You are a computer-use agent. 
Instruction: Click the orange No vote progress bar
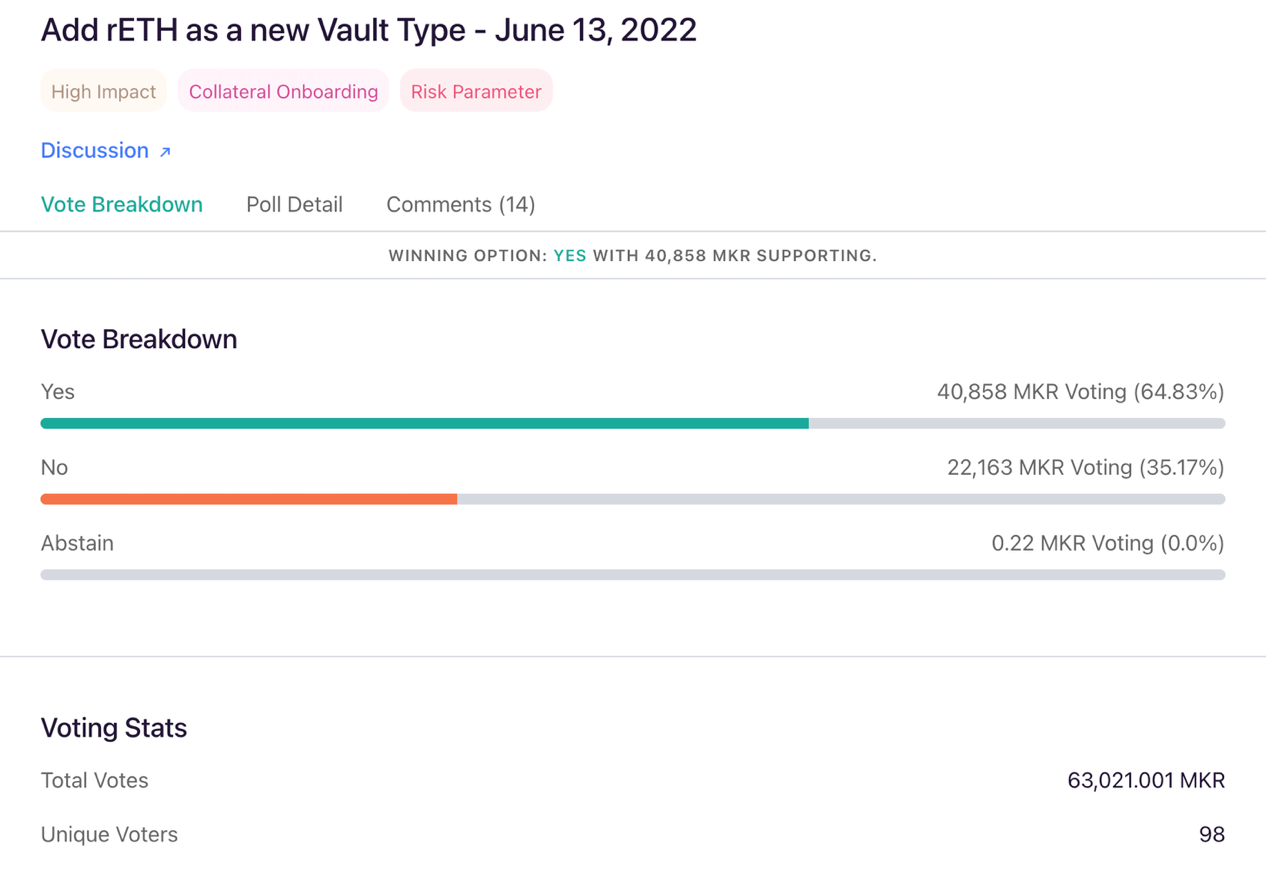248,499
